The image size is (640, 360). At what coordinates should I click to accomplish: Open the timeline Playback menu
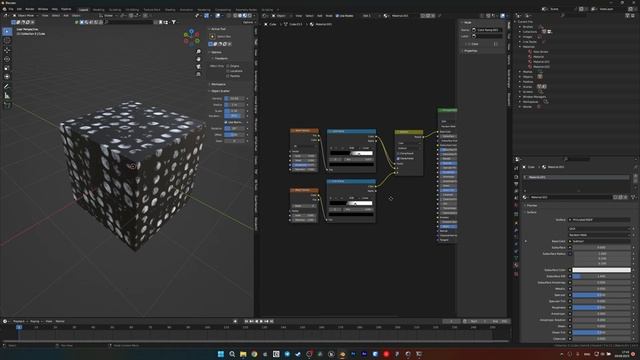click(x=19, y=322)
